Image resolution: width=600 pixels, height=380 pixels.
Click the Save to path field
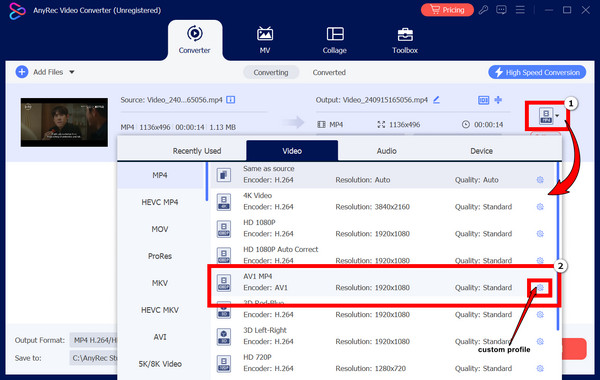pyautogui.click(x=93, y=358)
